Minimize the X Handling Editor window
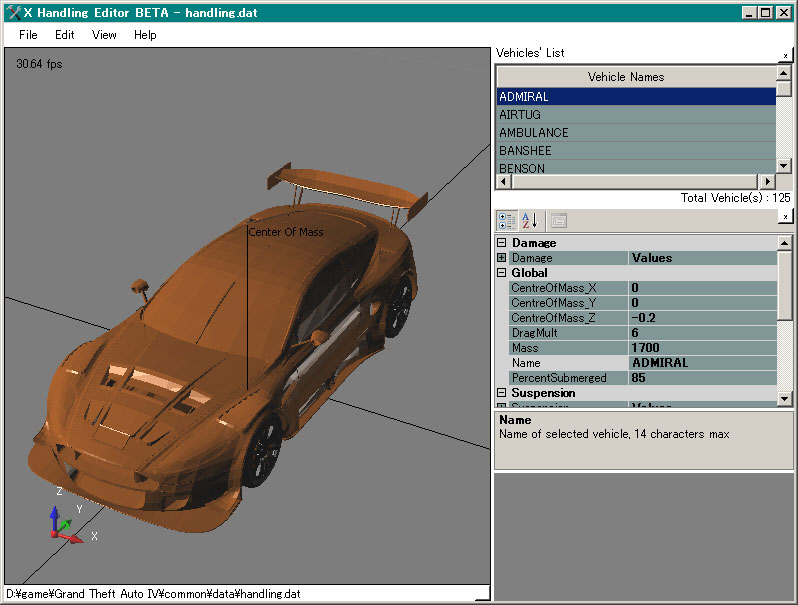 coord(749,13)
